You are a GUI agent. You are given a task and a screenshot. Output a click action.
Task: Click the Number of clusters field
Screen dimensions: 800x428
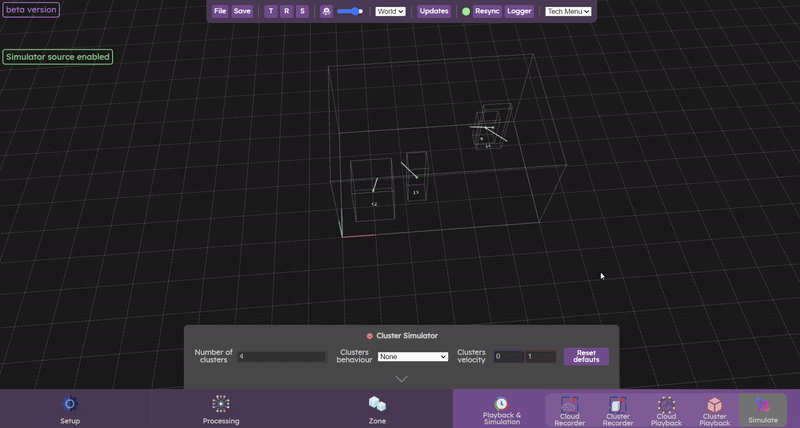click(281, 357)
